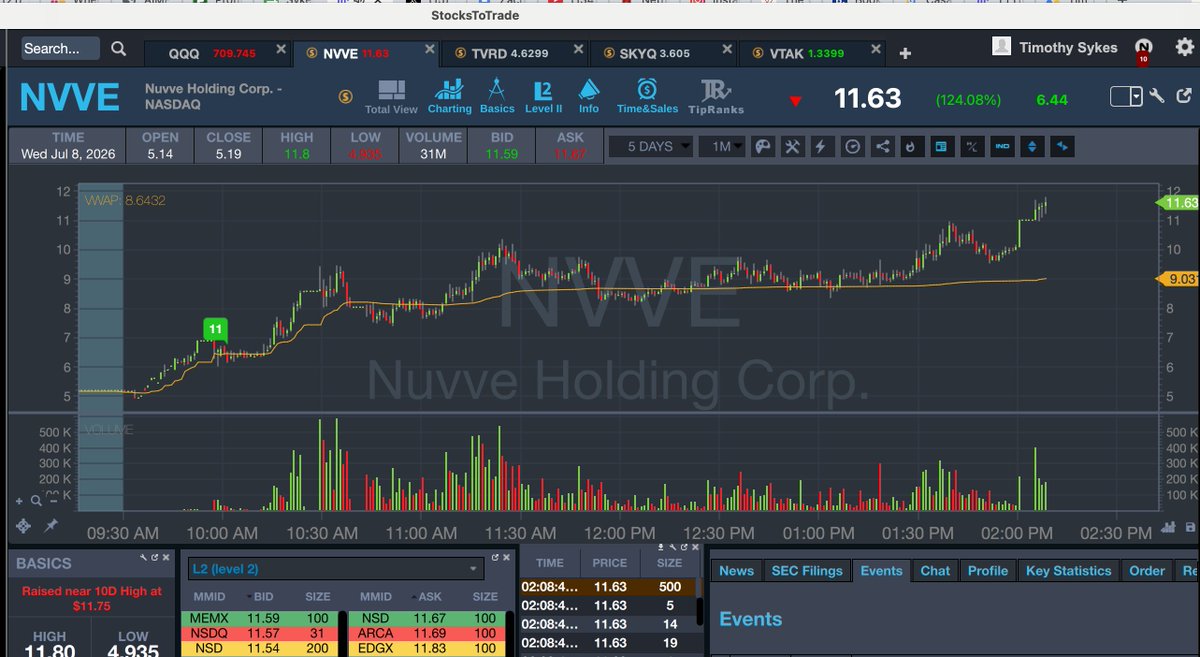Open the Level II window

point(543,97)
